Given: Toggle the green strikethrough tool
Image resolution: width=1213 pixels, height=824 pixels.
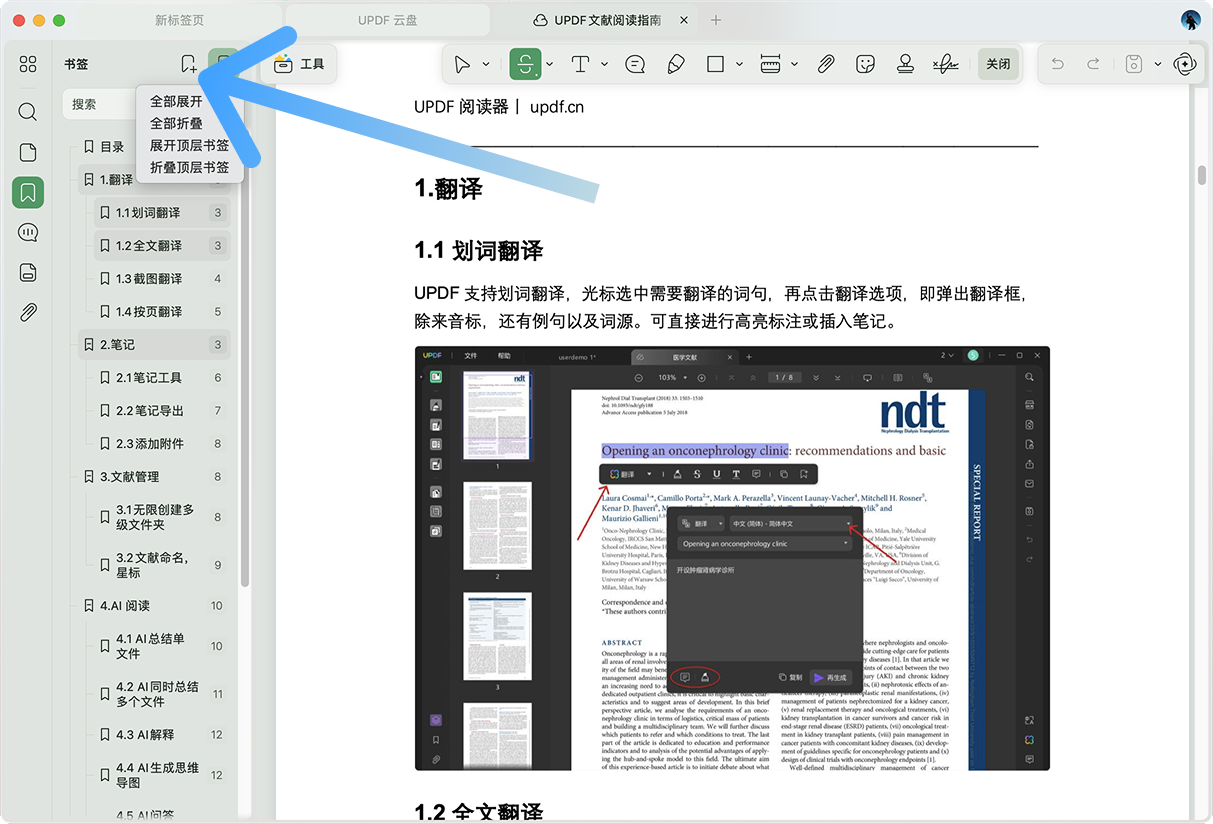Looking at the screenshot, I should (525, 64).
